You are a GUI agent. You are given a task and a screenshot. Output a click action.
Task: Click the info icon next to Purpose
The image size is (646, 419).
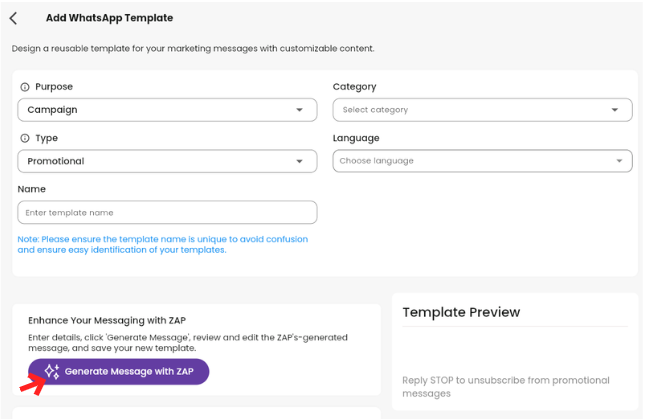point(24,87)
